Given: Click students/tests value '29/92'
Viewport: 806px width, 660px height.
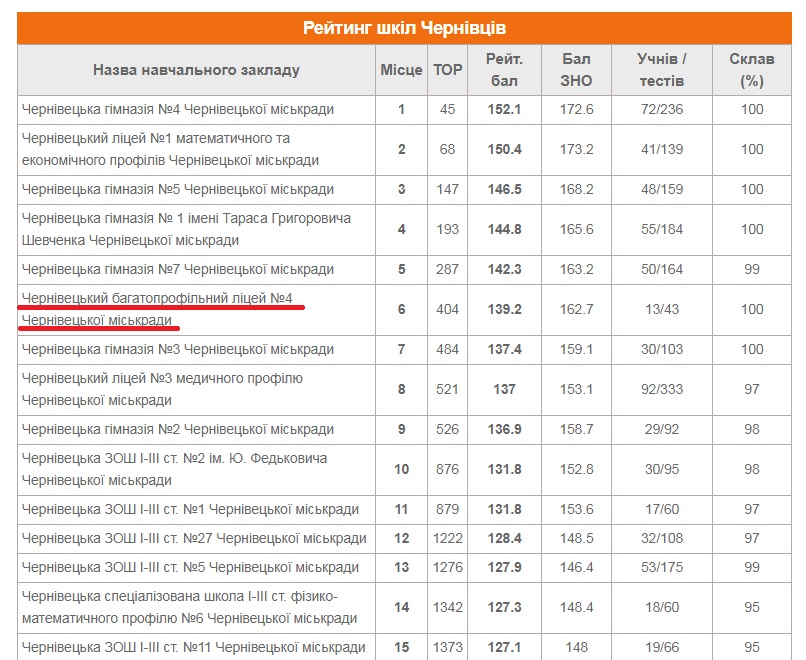Looking at the screenshot, I should [662, 430].
